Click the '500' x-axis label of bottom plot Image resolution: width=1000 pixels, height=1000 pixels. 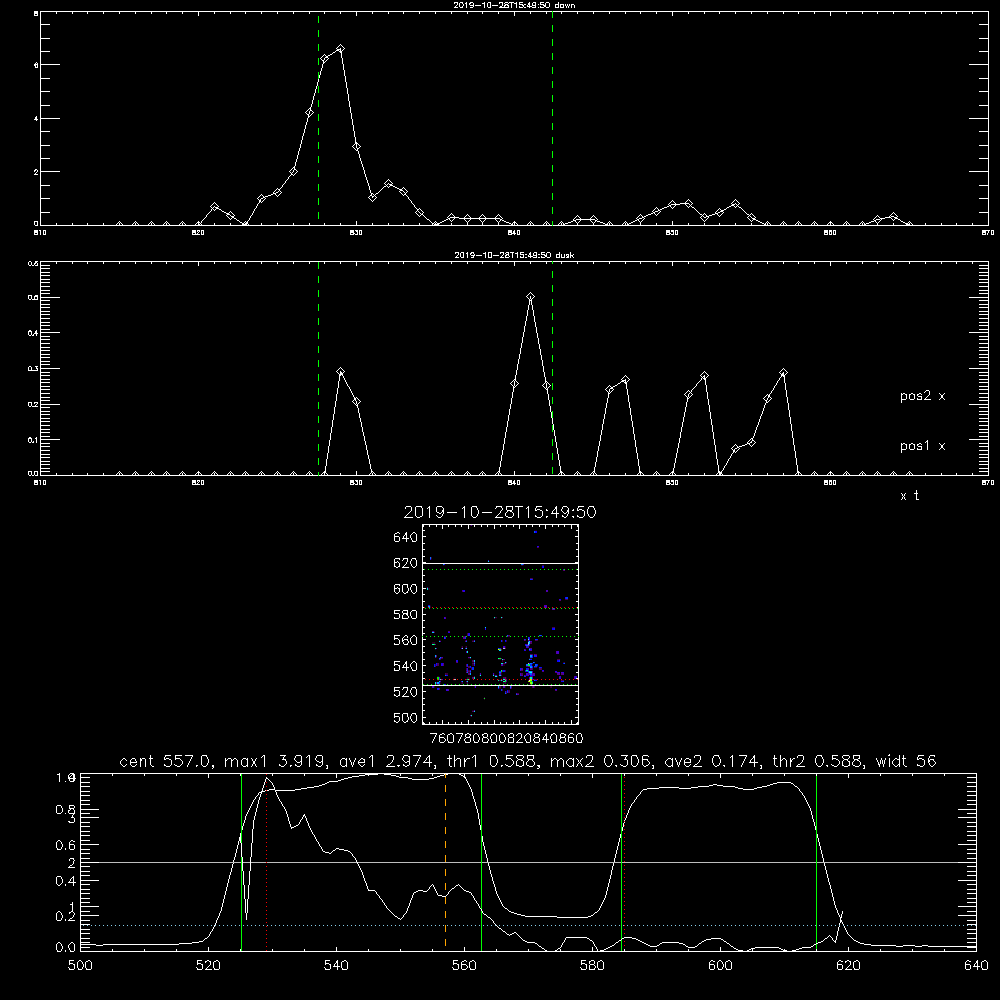(x=80, y=966)
